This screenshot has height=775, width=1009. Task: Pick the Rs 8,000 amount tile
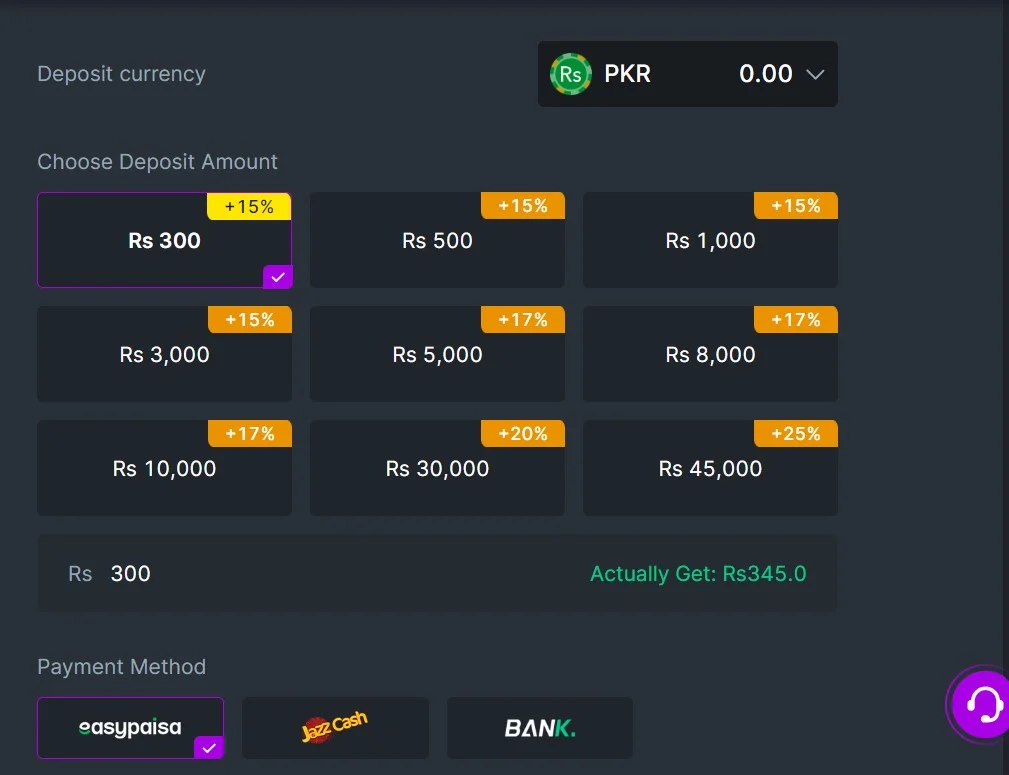click(x=710, y=354)
